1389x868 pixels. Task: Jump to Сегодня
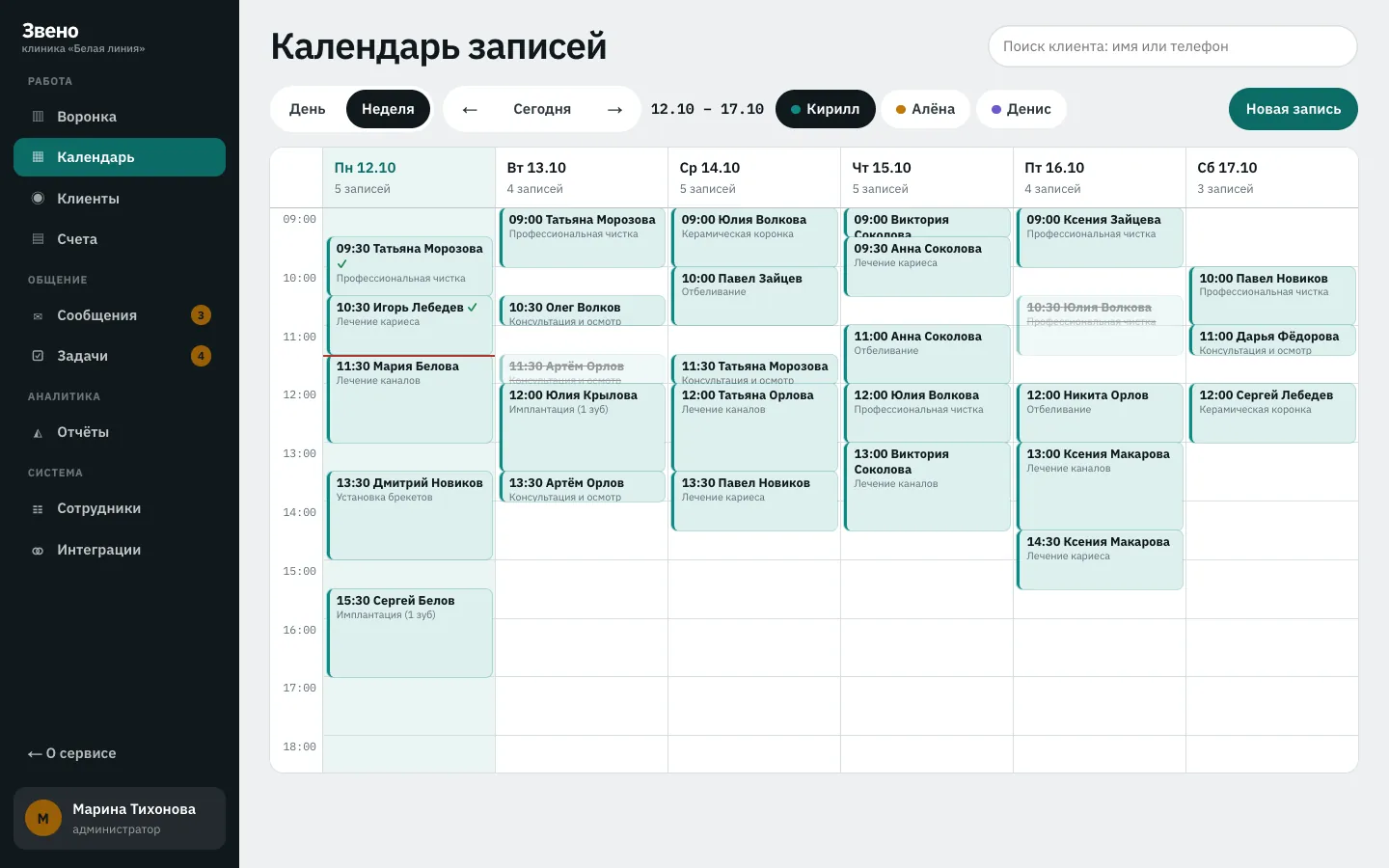click(x=542, y=109)
